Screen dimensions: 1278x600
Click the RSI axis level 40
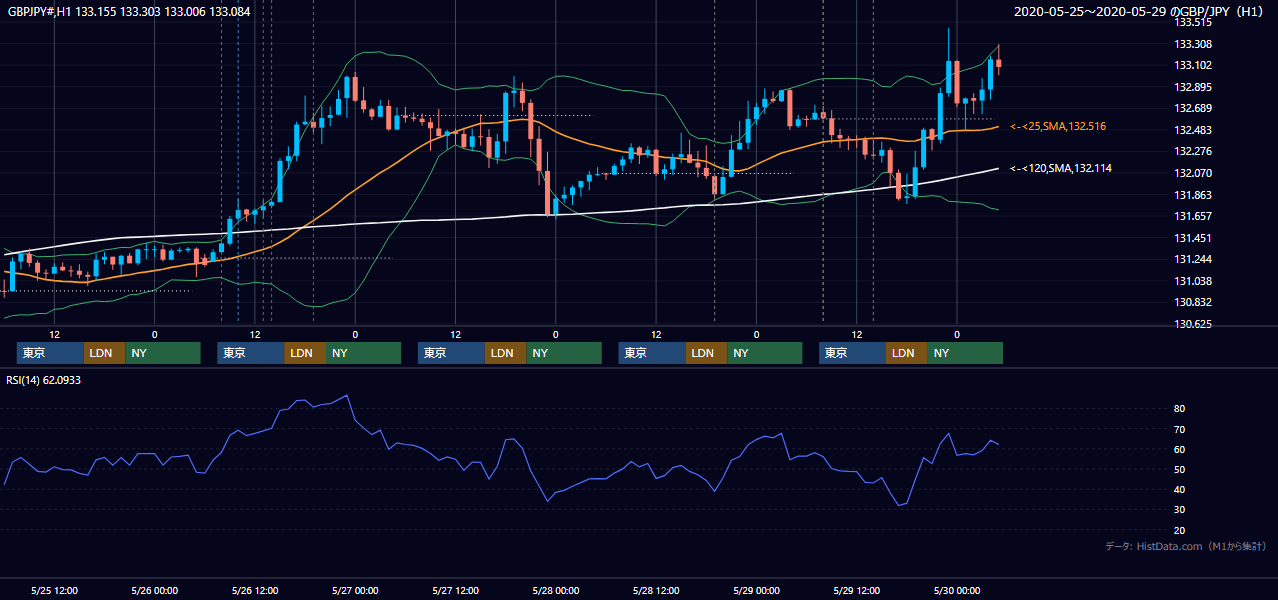click(1180, 489)
